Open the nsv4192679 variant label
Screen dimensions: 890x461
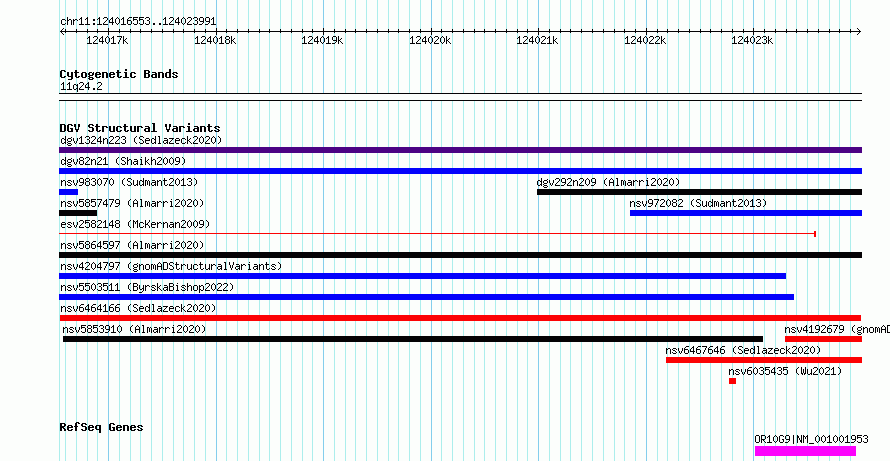(x=837, y=329)
